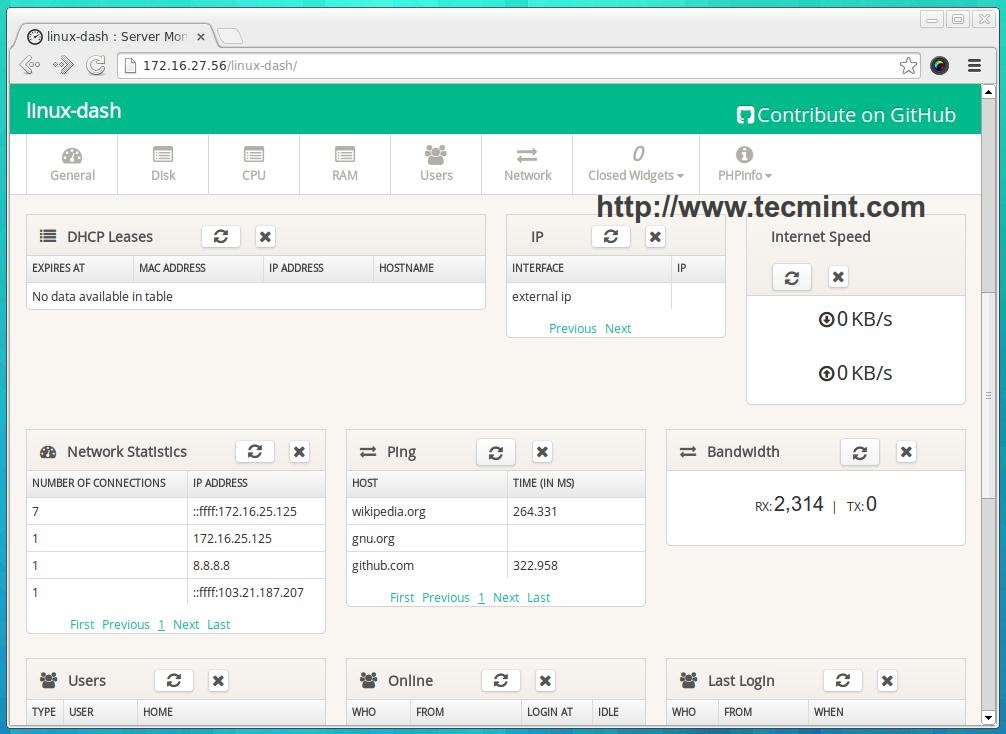The image size is (1006, 734).
Task: Close the Internet Speed widget
Action: [x=838, y=277]
